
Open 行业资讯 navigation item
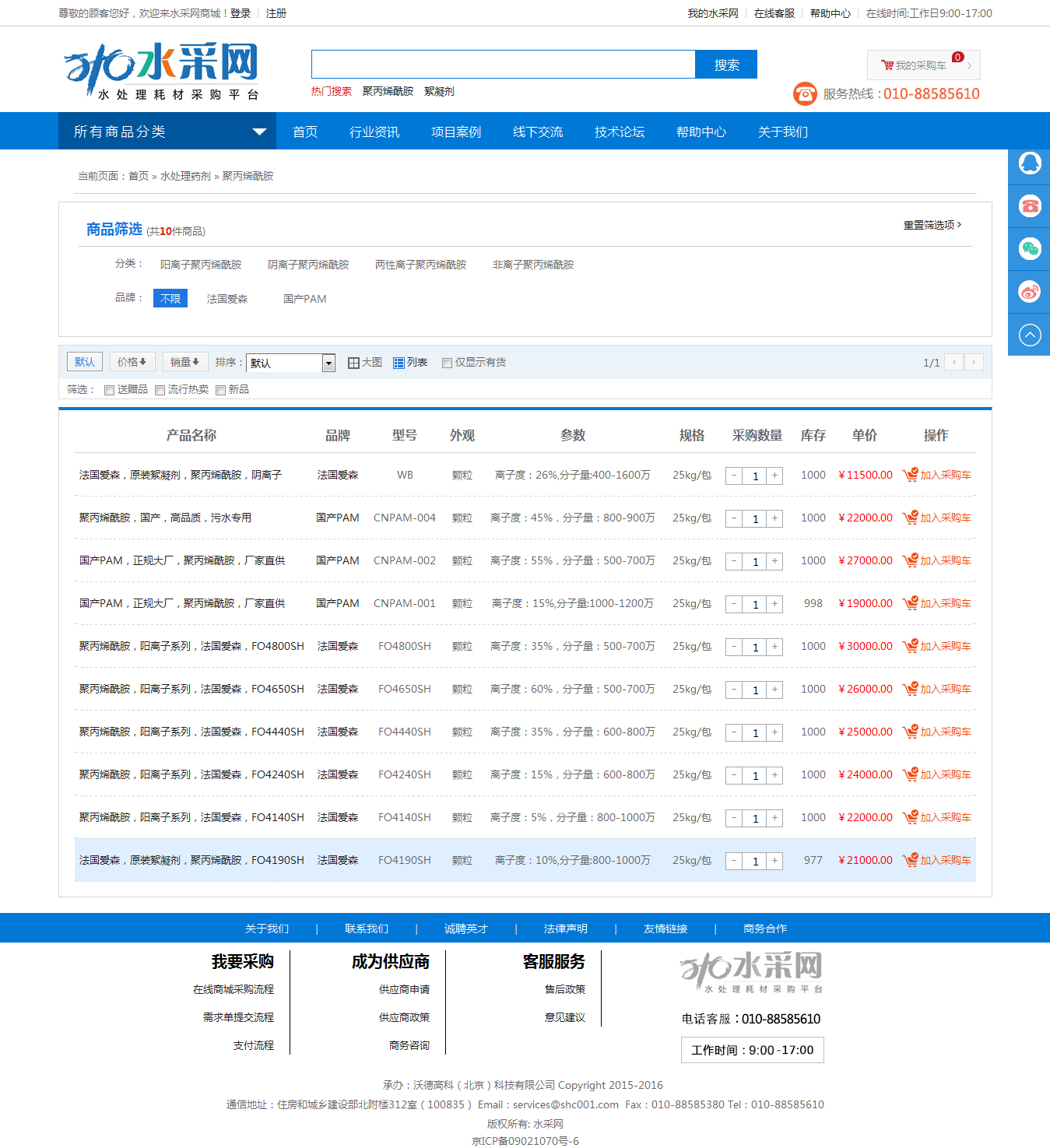374,132
